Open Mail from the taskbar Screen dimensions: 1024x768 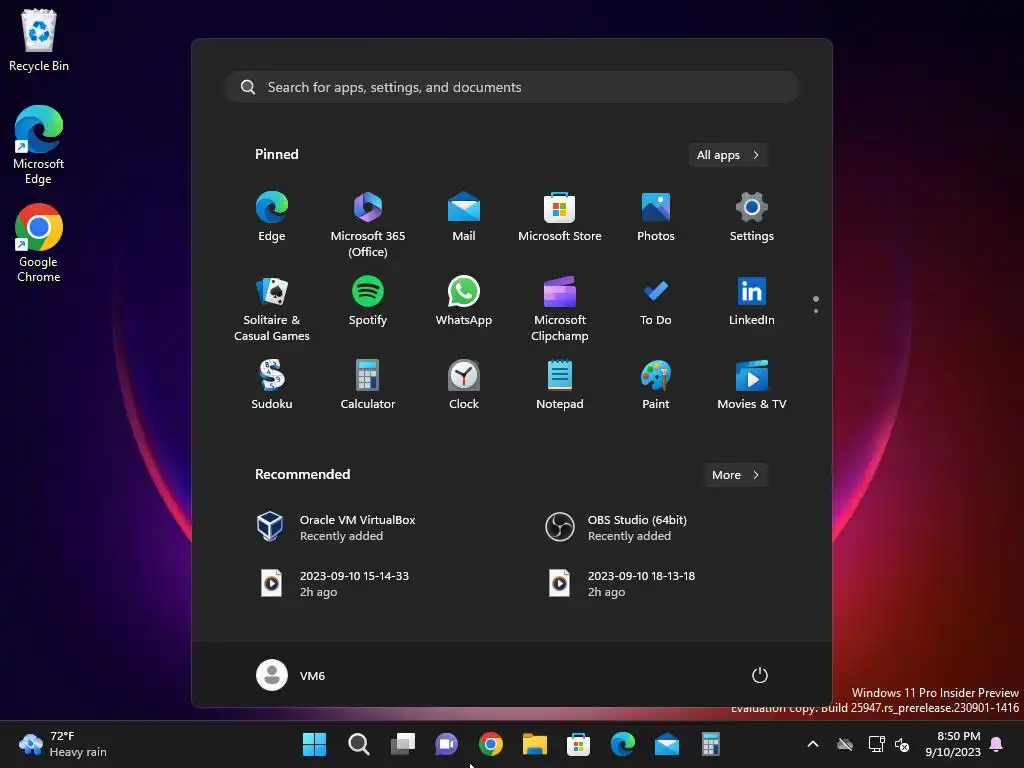coord(667,744)
